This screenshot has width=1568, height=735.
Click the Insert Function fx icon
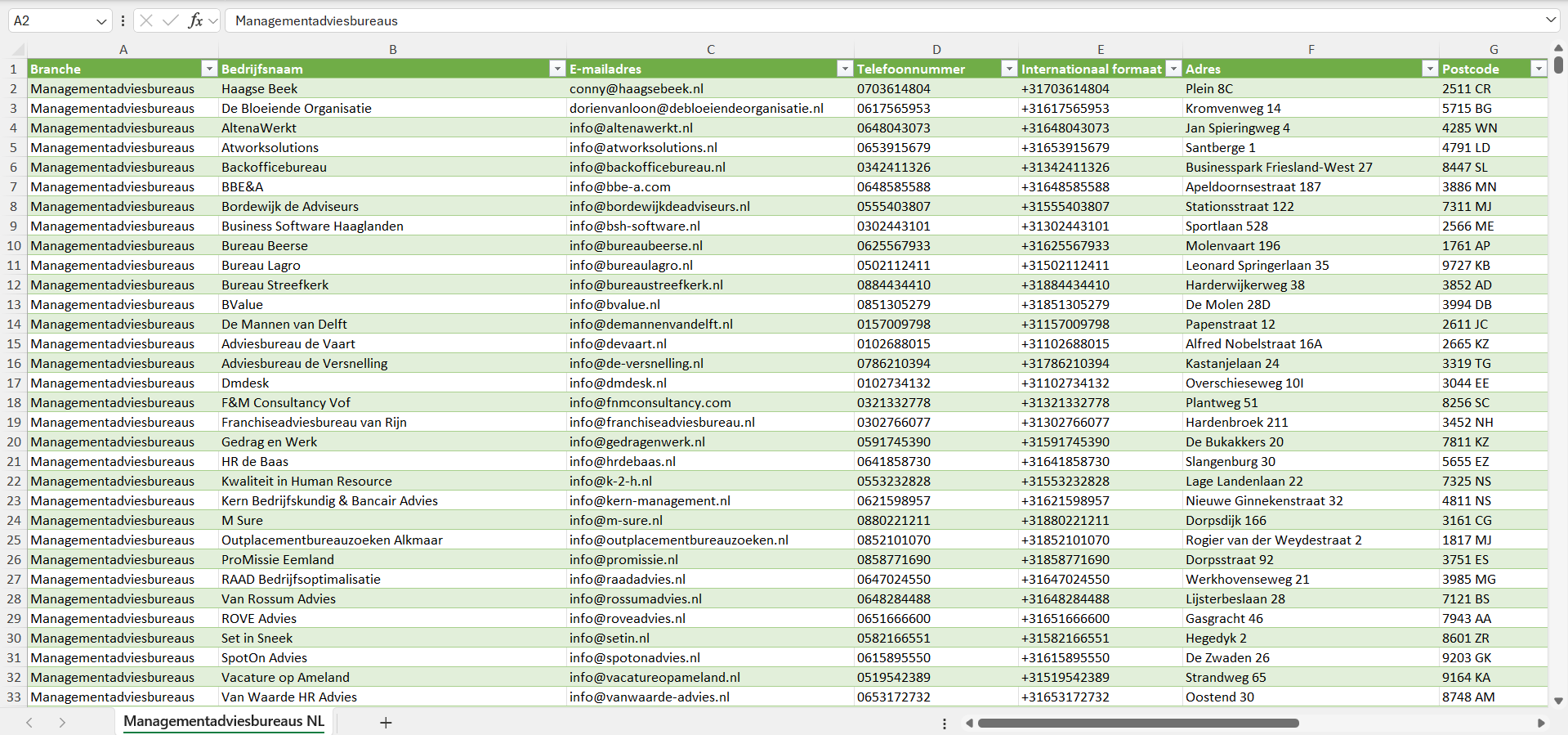[195, 20]
